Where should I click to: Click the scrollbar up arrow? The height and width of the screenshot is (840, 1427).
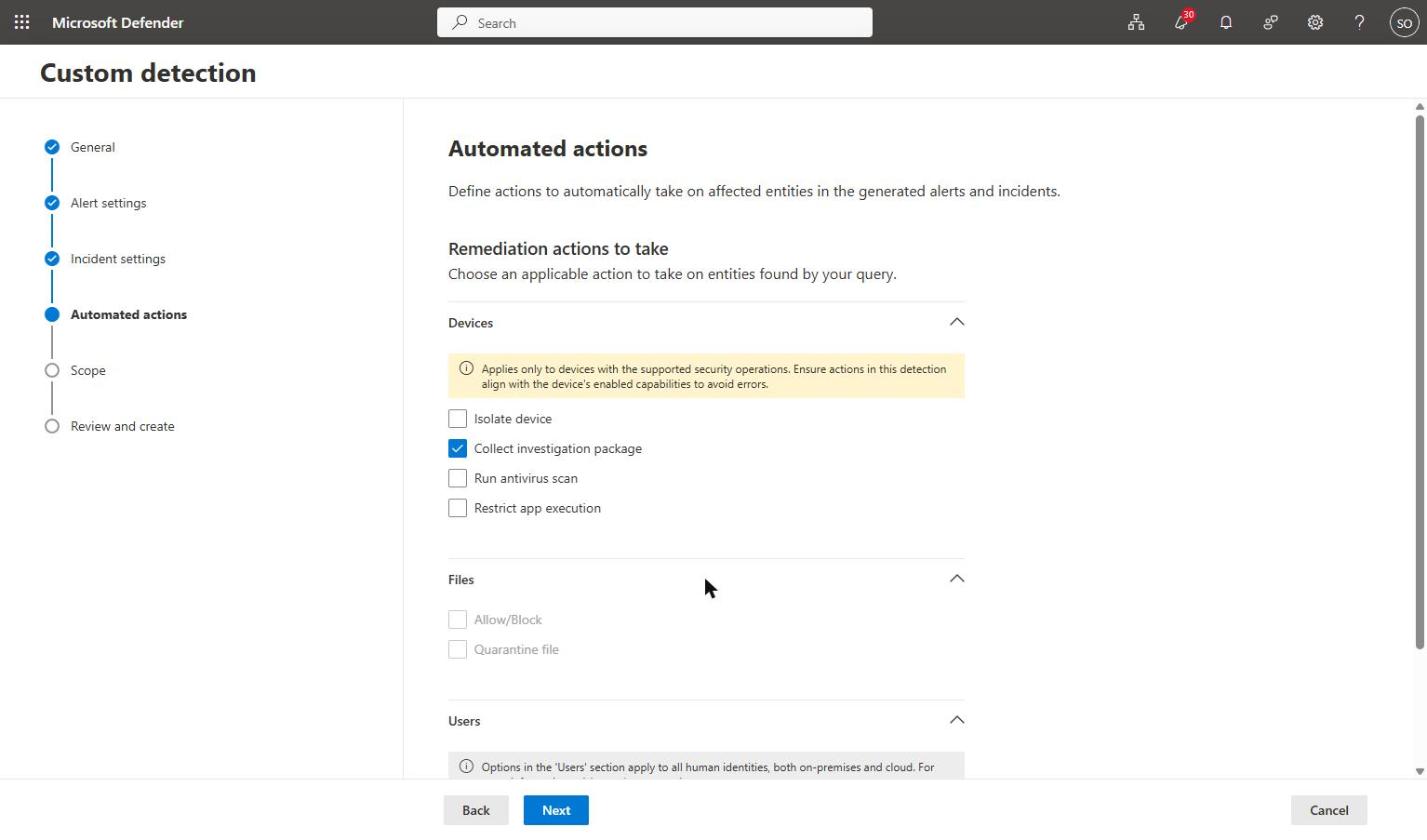[1420, 105]
